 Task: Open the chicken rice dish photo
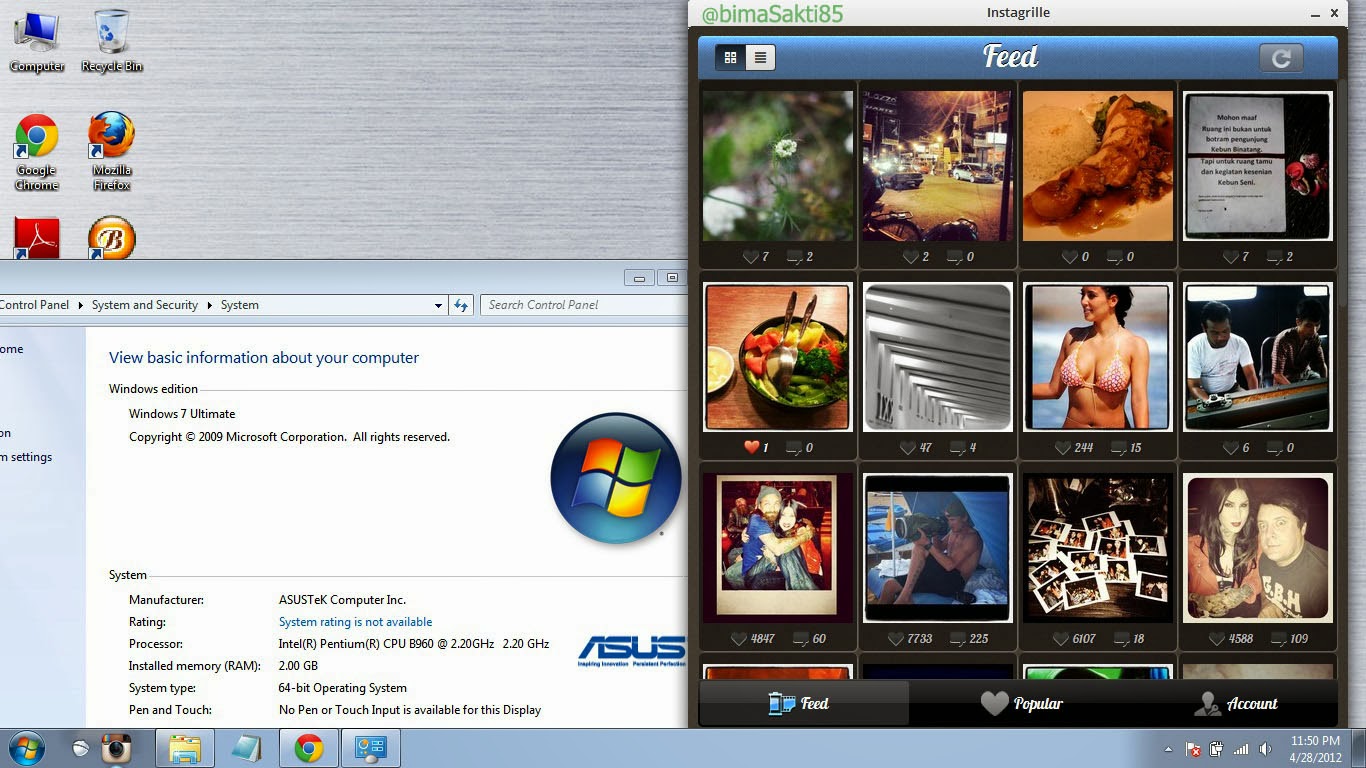(x=1097, y=165)
